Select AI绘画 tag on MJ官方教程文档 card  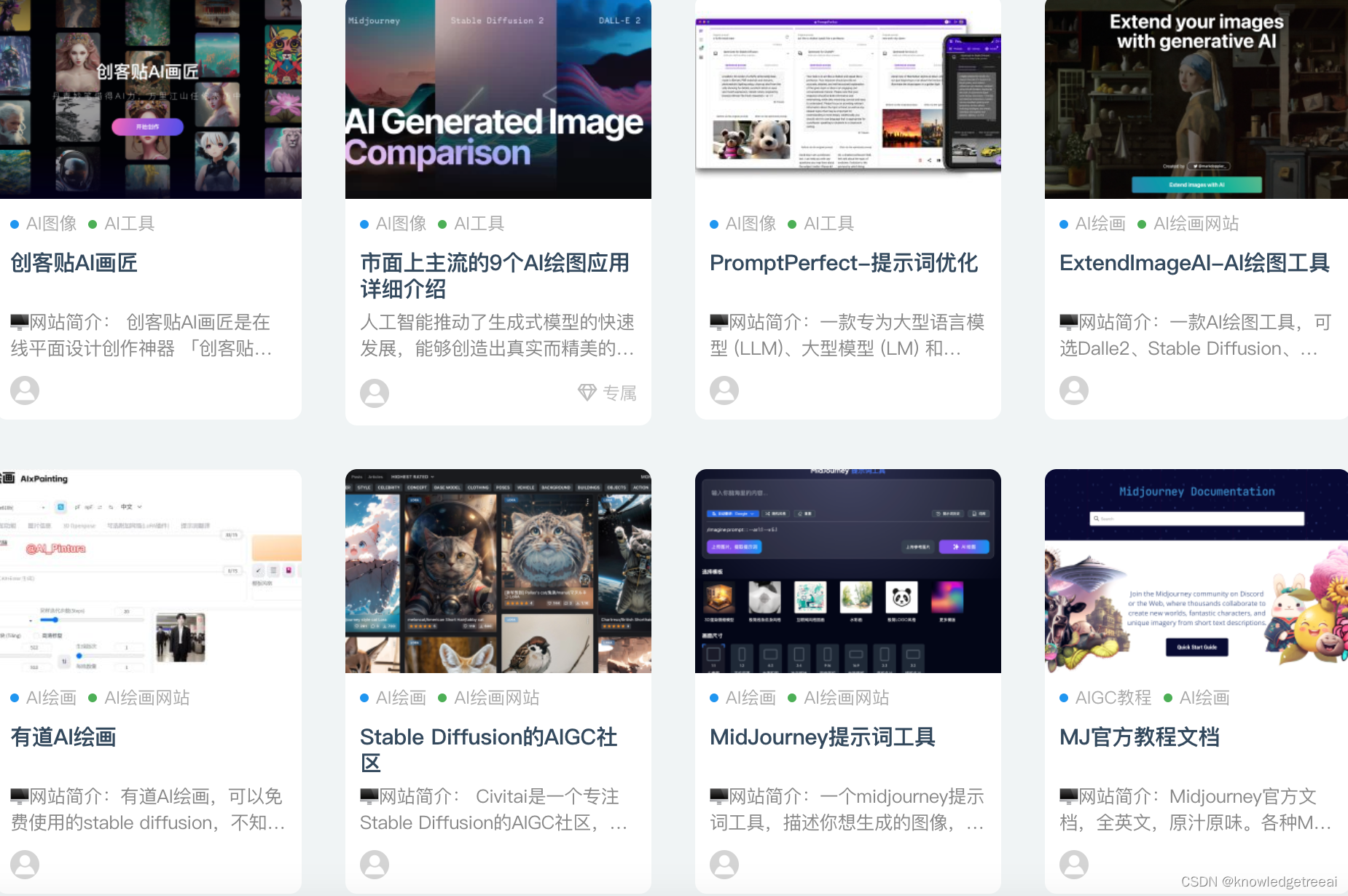click(x=1204, y=698)
